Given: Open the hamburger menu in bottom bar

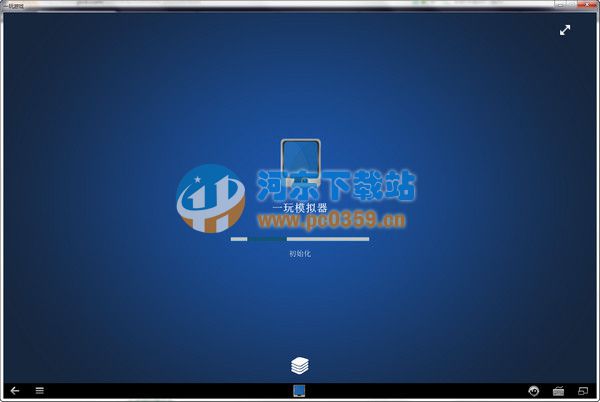Looking at the screenshot, I should tap(40, 391).
